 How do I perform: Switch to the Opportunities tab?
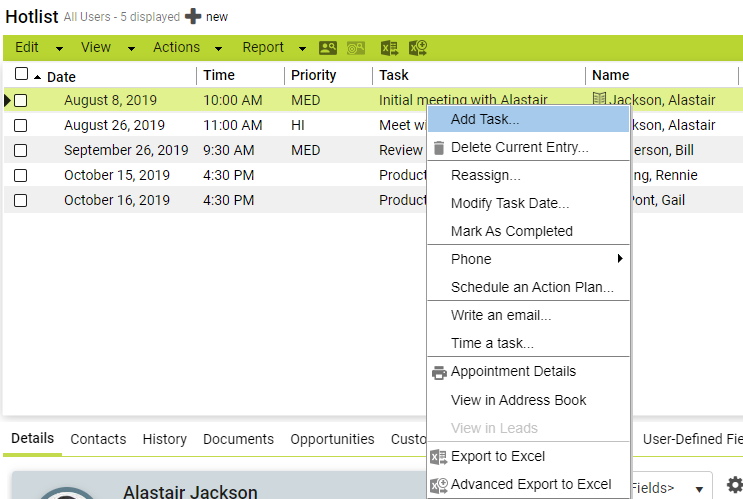click(332, 439)
